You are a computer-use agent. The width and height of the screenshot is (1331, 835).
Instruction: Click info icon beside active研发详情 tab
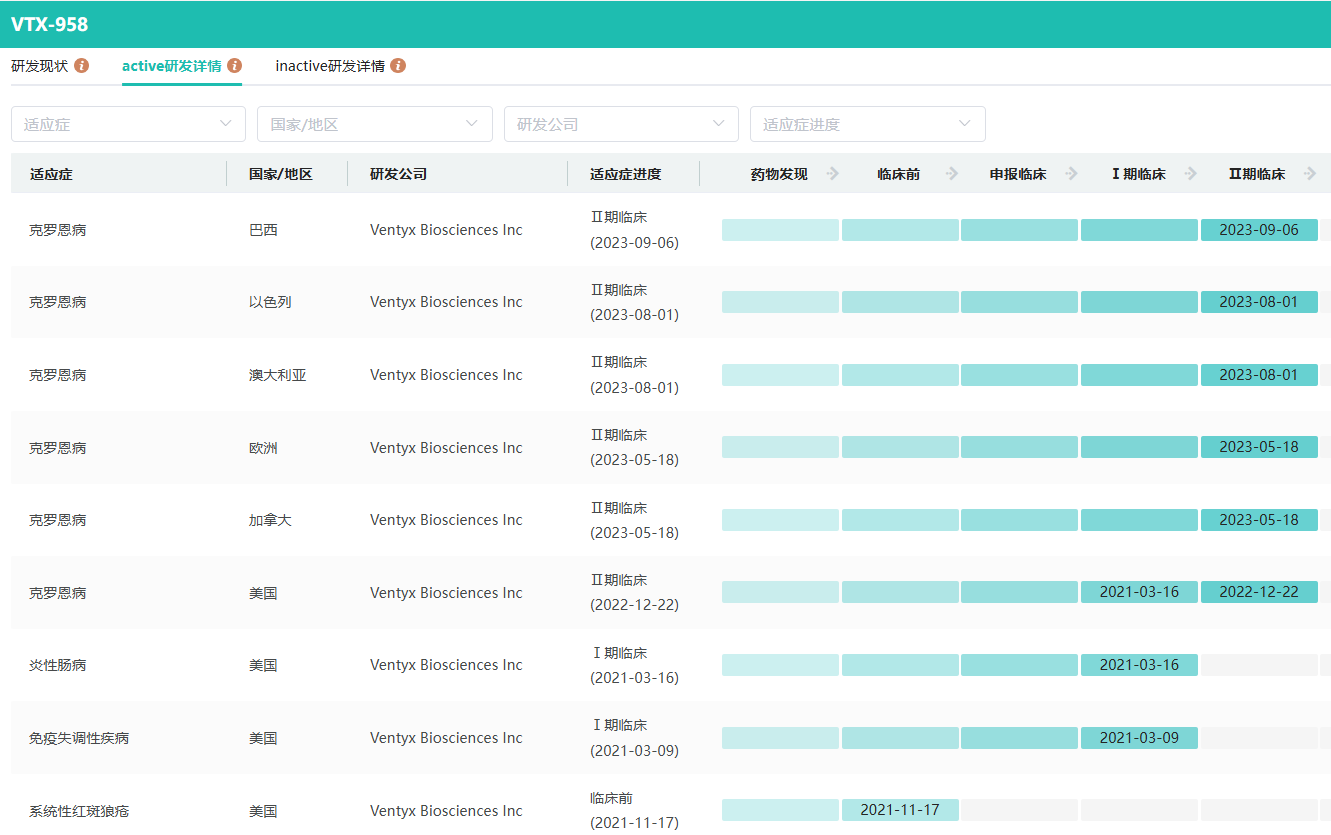(x=234, y=66)
